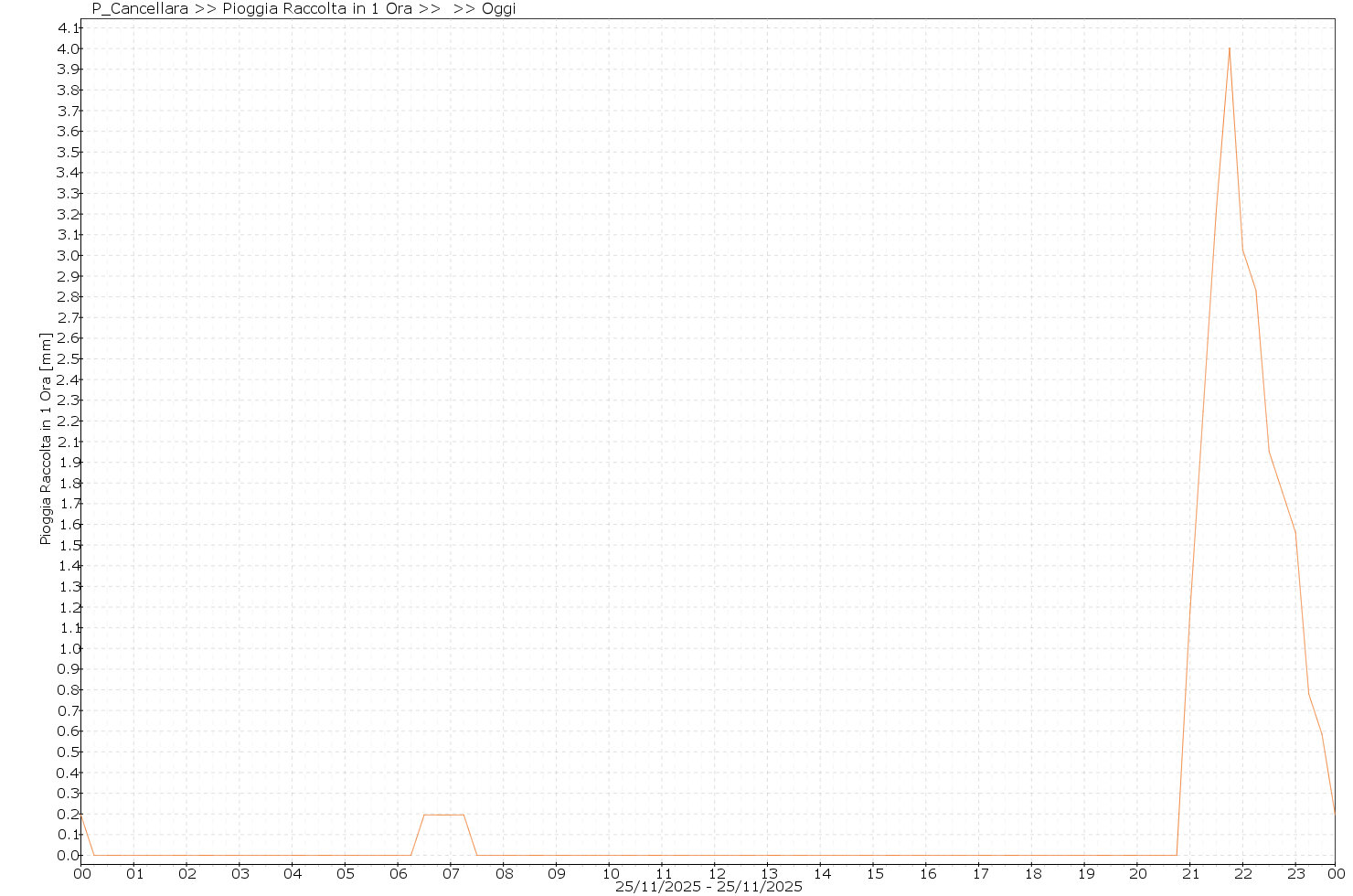Click the word 'Oggi' in the title

pyautogui.click(x=497, y=9)
